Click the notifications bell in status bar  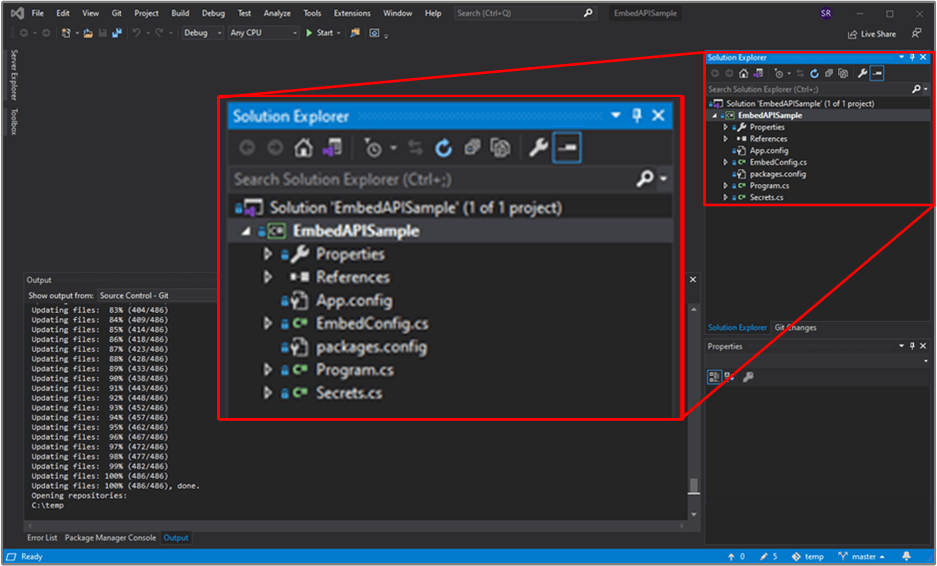tap(906, 556)
